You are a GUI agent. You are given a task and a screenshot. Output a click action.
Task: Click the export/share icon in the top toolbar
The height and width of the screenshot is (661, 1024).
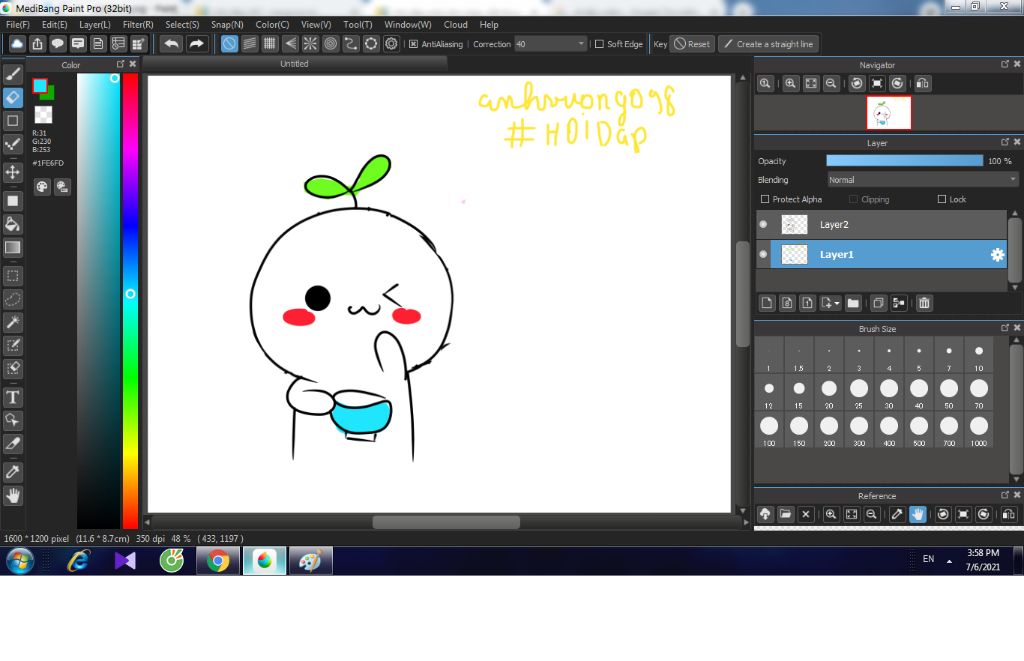click(37, 44)
